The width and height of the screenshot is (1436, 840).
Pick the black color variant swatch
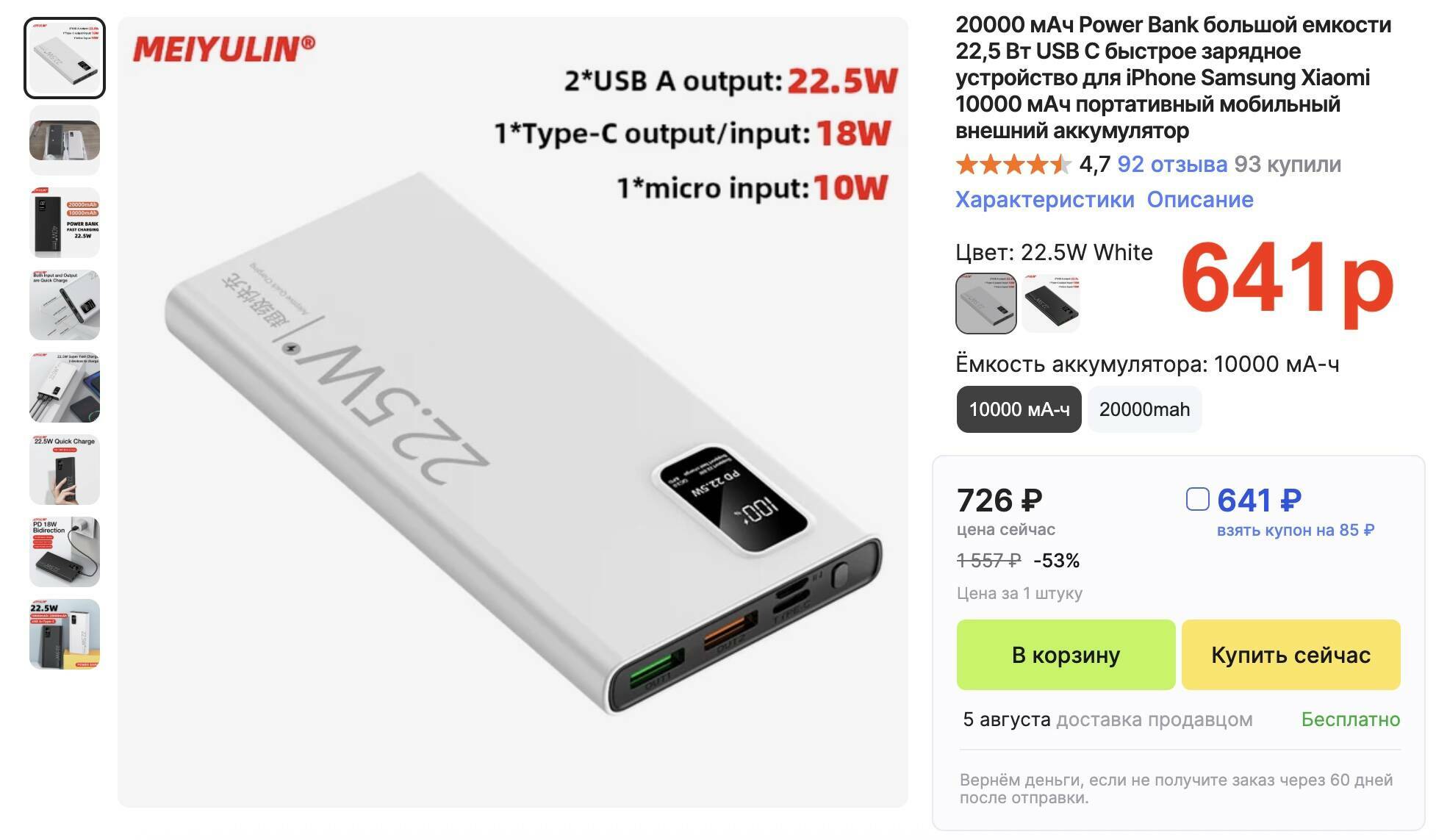coord(1052,304)
